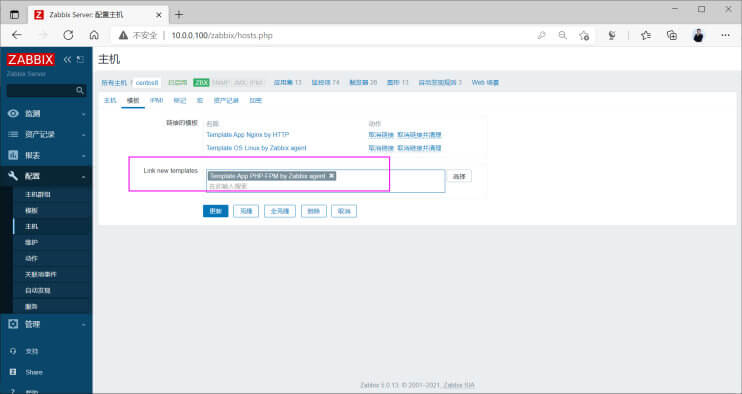Switch to the 加密 tab
742x394 pixels.
(256, 100)
